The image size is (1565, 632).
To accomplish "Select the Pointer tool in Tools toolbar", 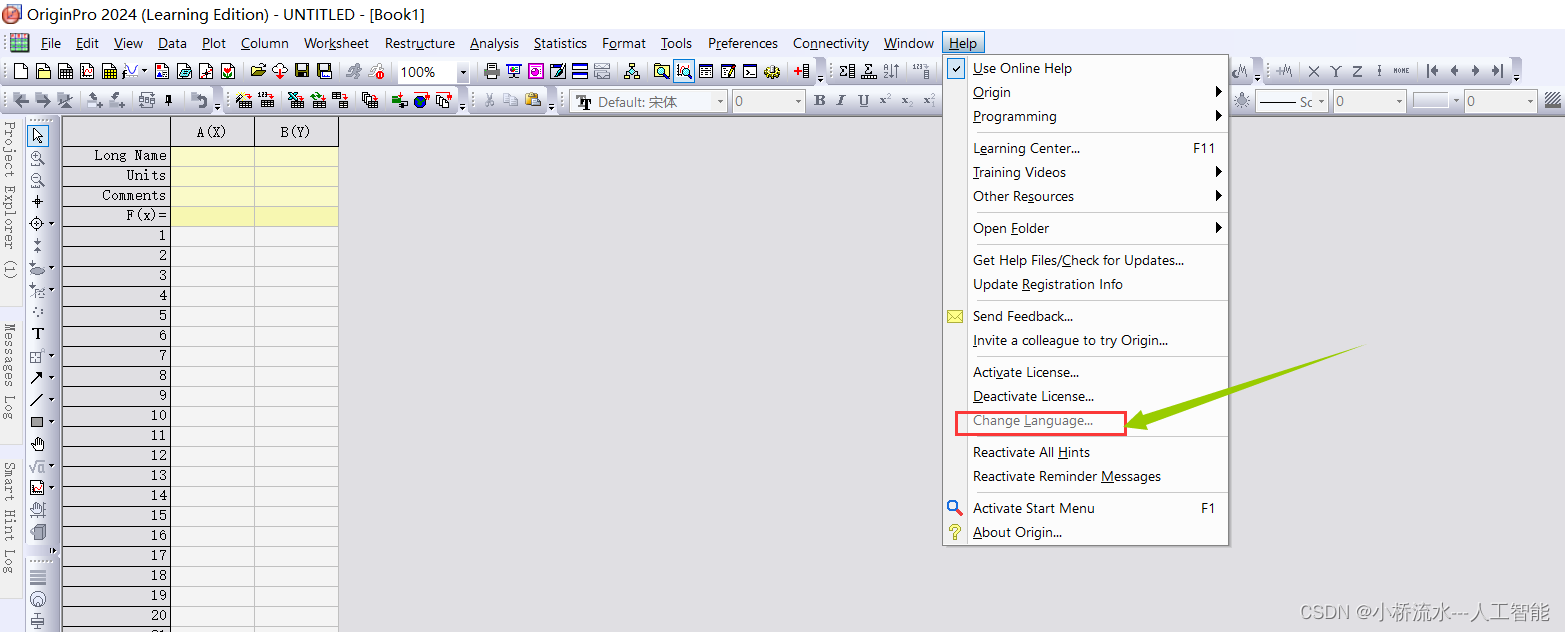I will coord(38,136).
